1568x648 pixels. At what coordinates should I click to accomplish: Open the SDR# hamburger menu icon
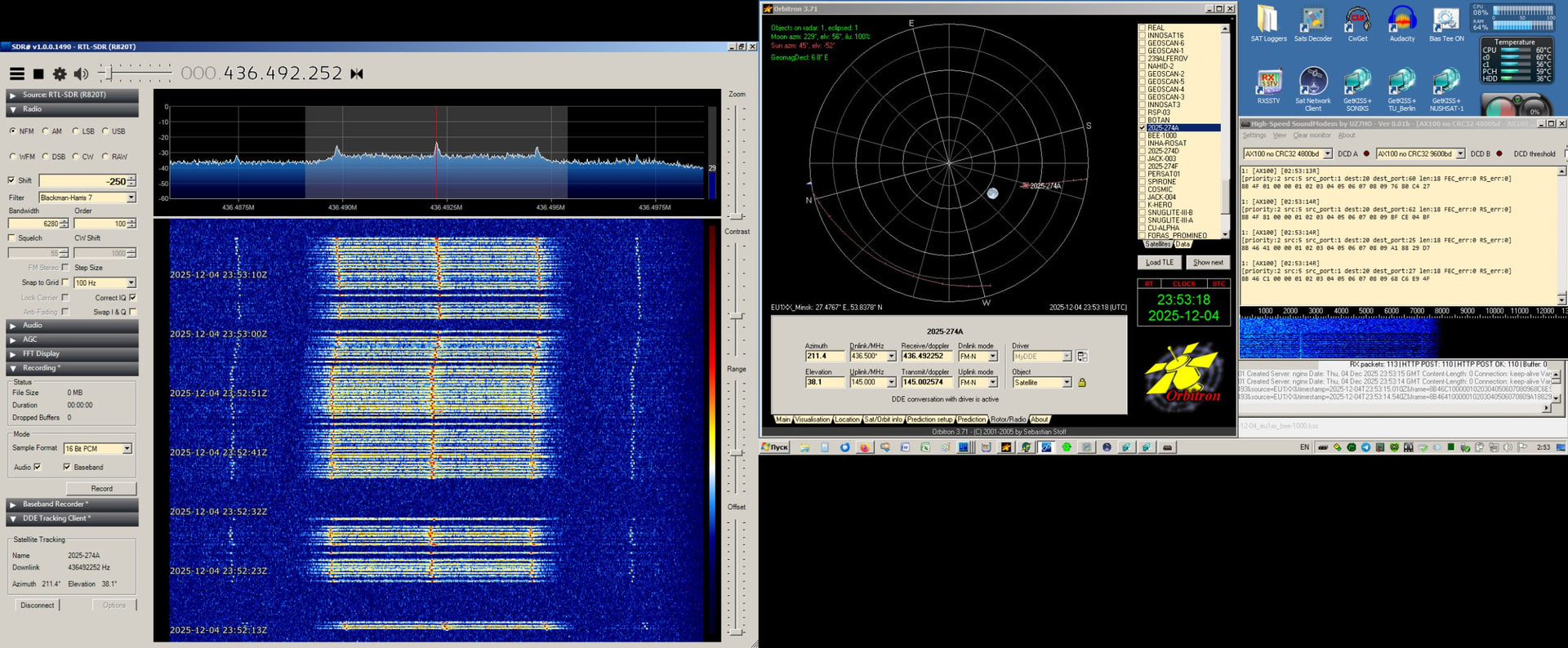click(x=16, y=73)
